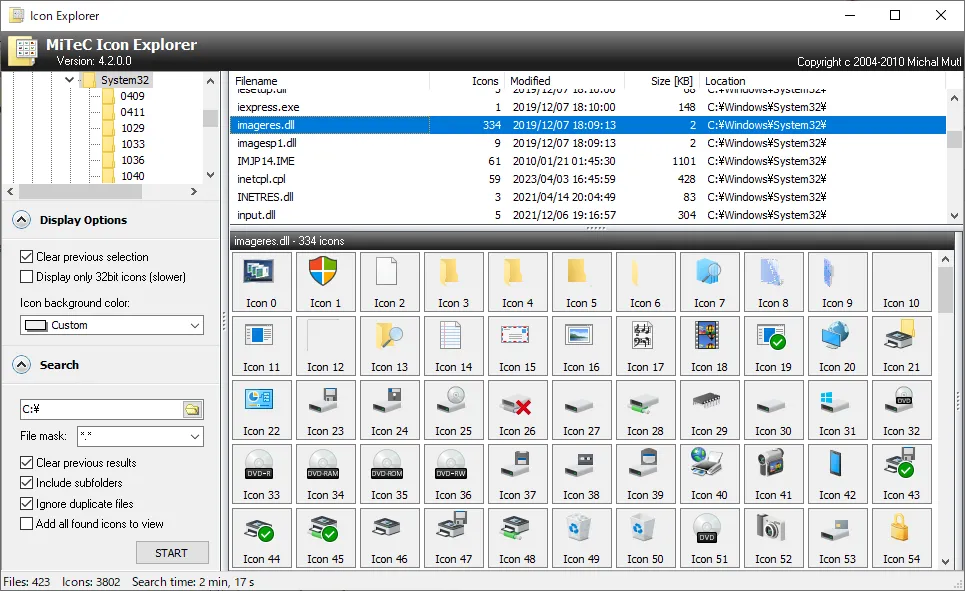Image resolution: width=965 pixels, height=591 pixels.
Task: Open Icon background color dropdown
Action: click(111, 325)
